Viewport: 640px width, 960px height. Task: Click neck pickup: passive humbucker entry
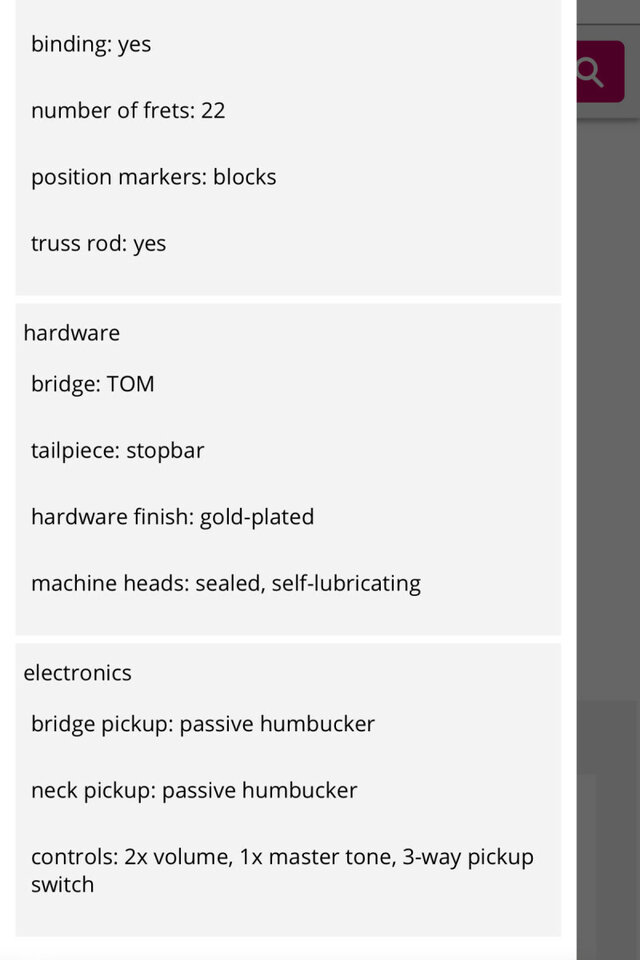point(194,790)
